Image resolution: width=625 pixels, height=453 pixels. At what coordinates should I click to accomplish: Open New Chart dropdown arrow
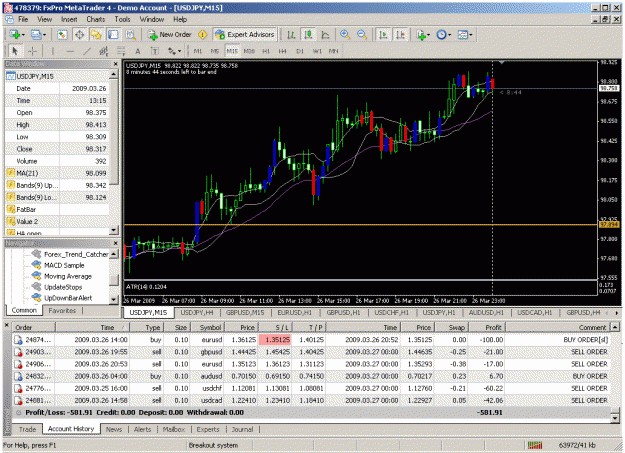pos(23,35)
